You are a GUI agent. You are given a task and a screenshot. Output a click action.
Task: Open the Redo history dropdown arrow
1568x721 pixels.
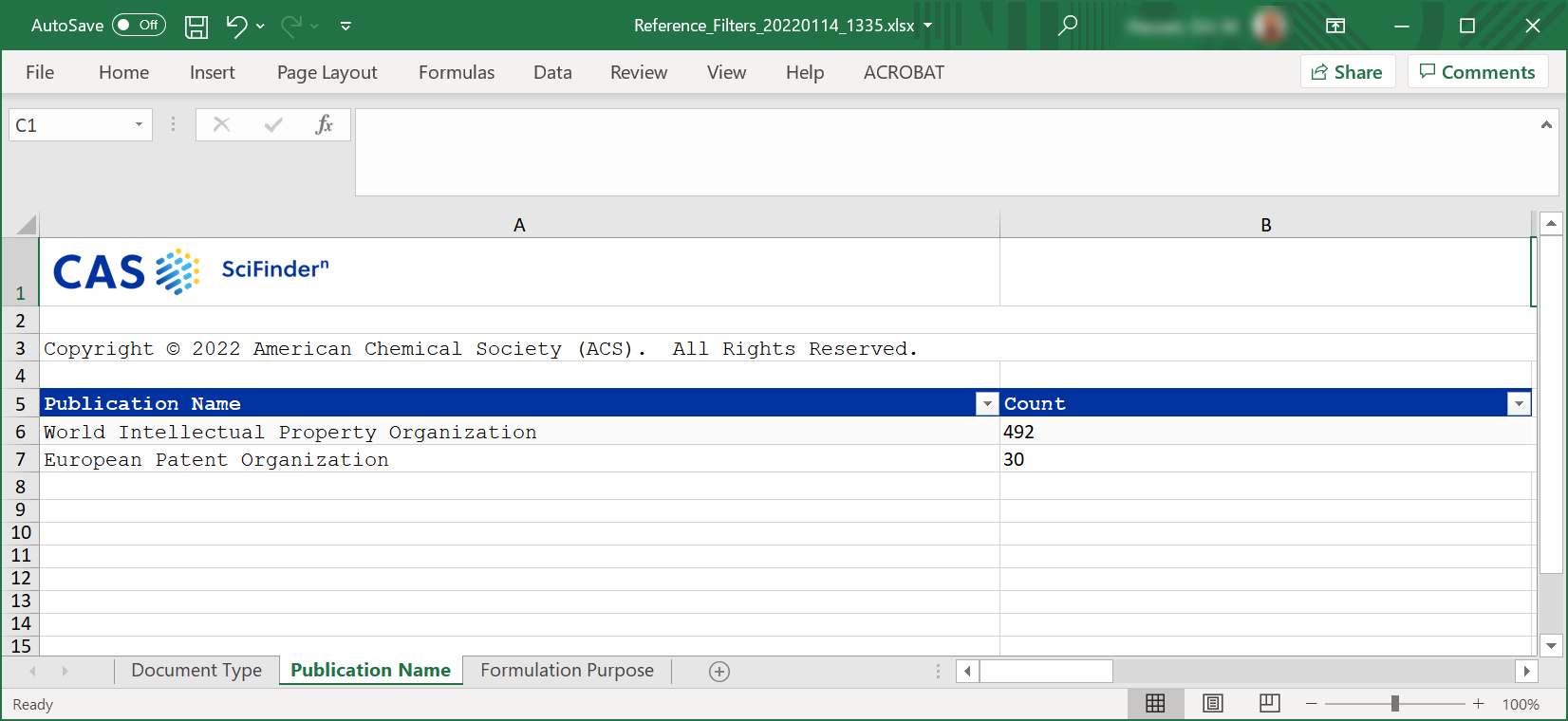[315, 27]
